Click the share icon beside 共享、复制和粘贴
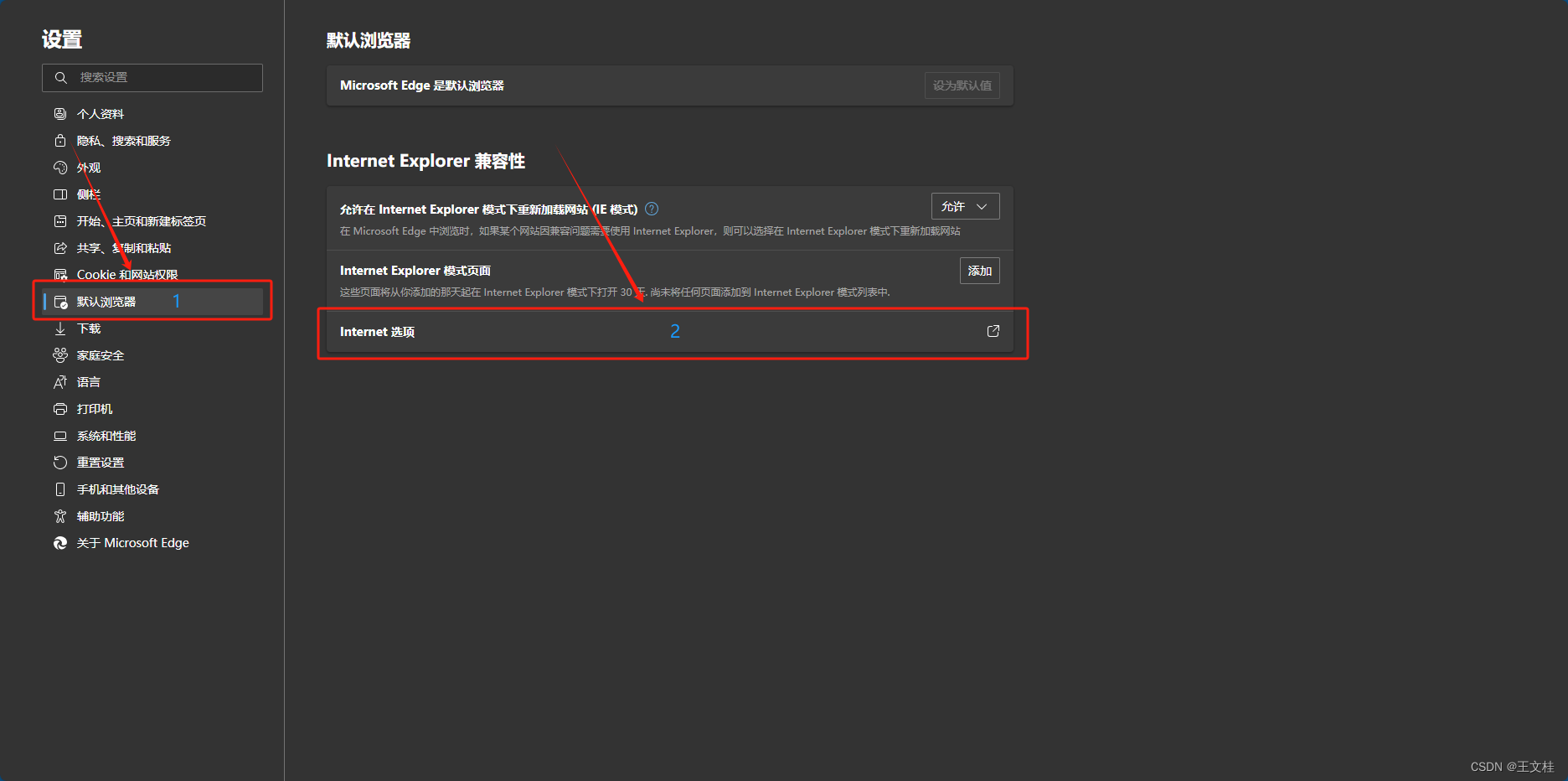This screenshot has height=781, width=1568. (x=60, y=248)
